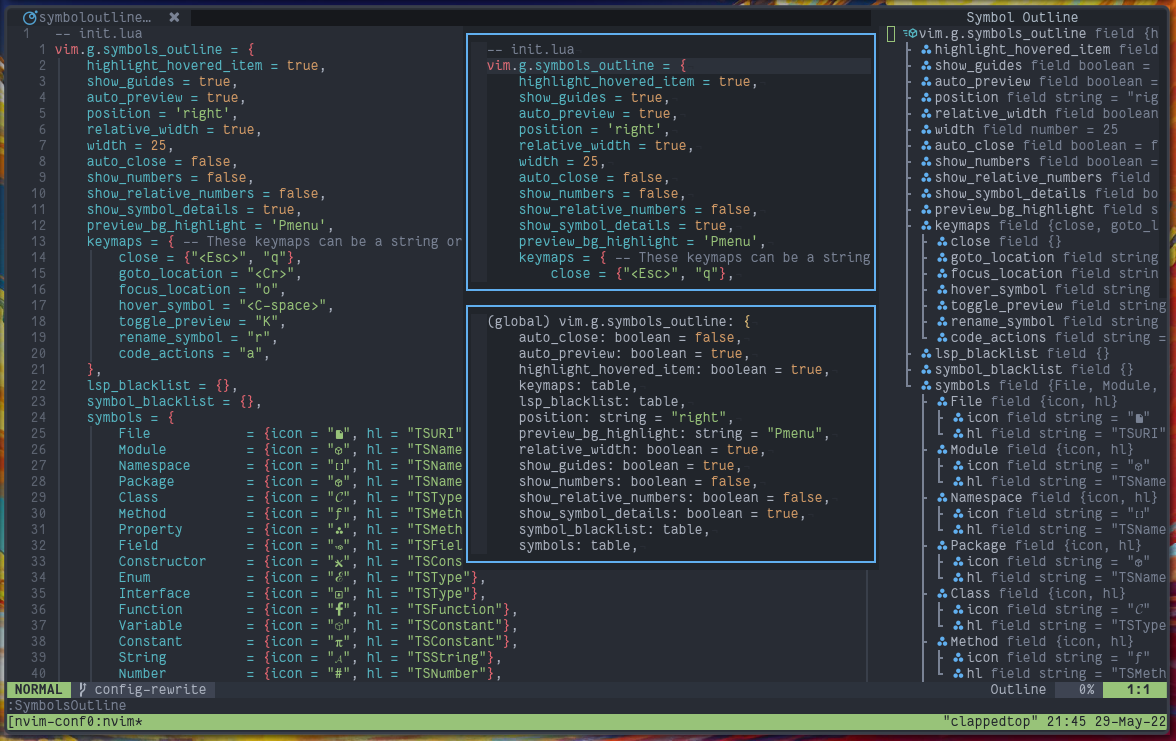
Task: Click the git branch icon beside config-rewrite
Action: 82,689
